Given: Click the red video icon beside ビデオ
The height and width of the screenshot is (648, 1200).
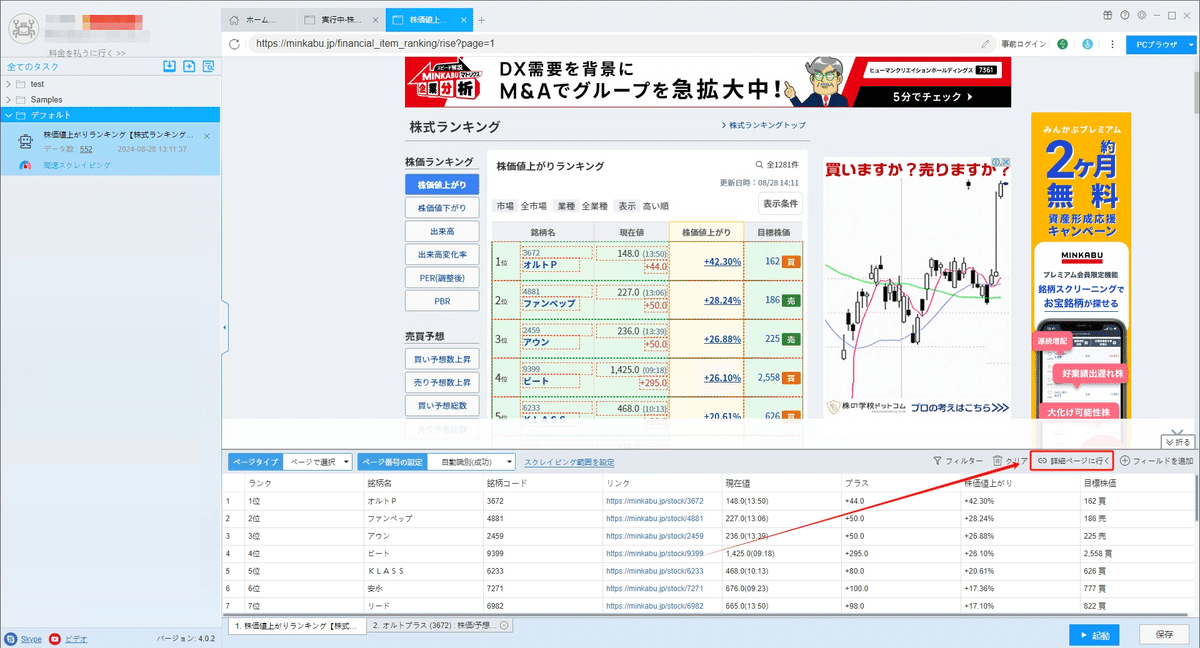Looking at the screenshot, I should [55, 638].
